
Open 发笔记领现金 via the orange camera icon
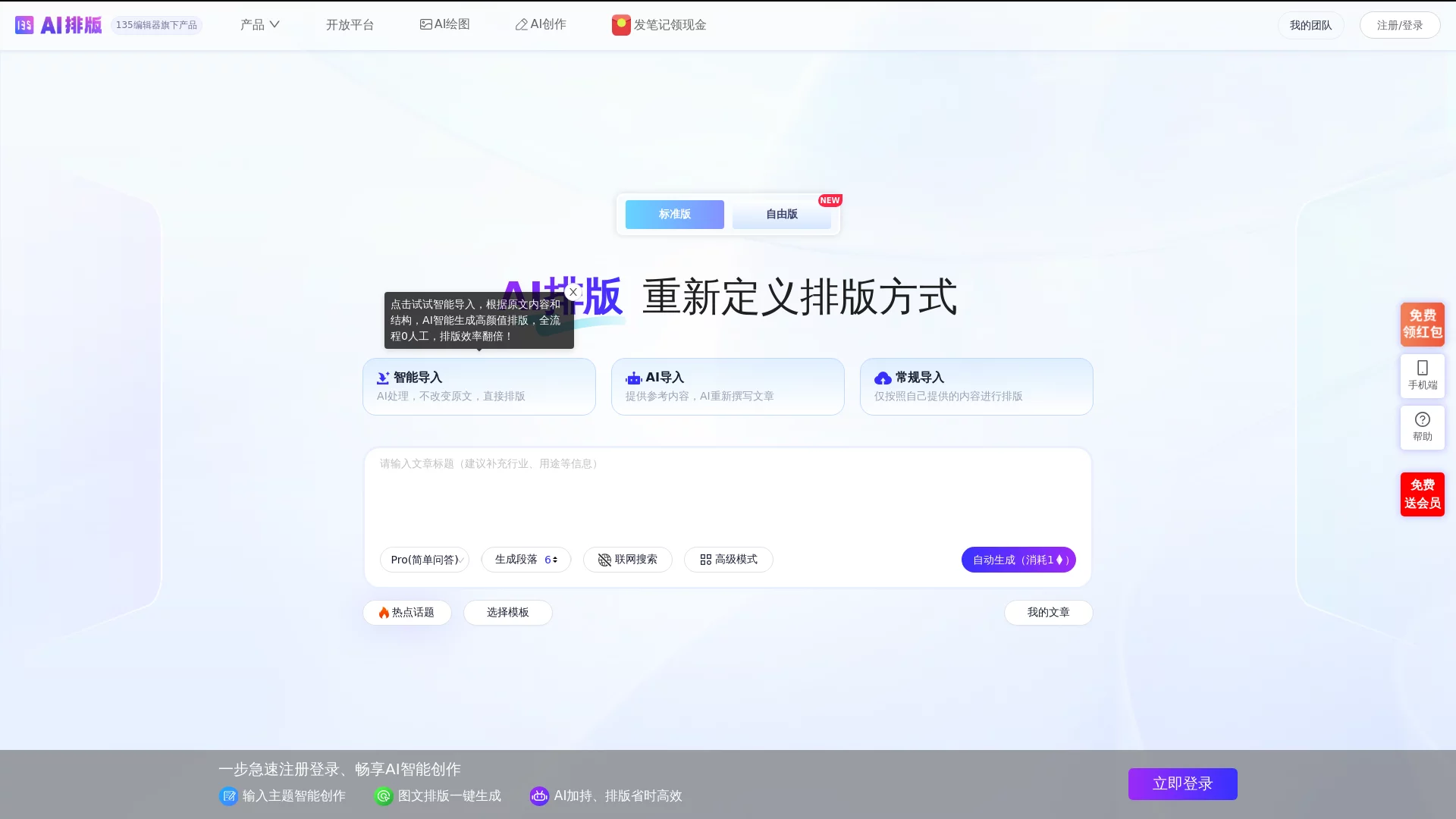[x=620, y=24]
